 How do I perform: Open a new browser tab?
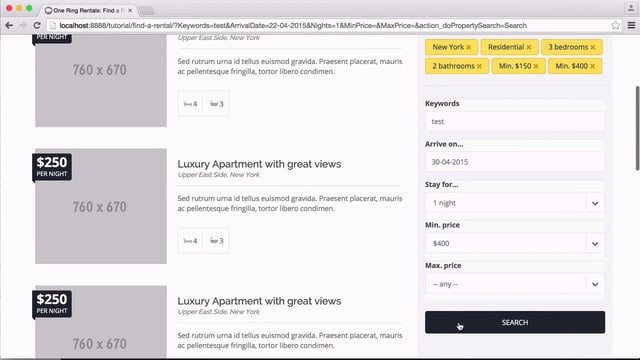pos(147,10)
